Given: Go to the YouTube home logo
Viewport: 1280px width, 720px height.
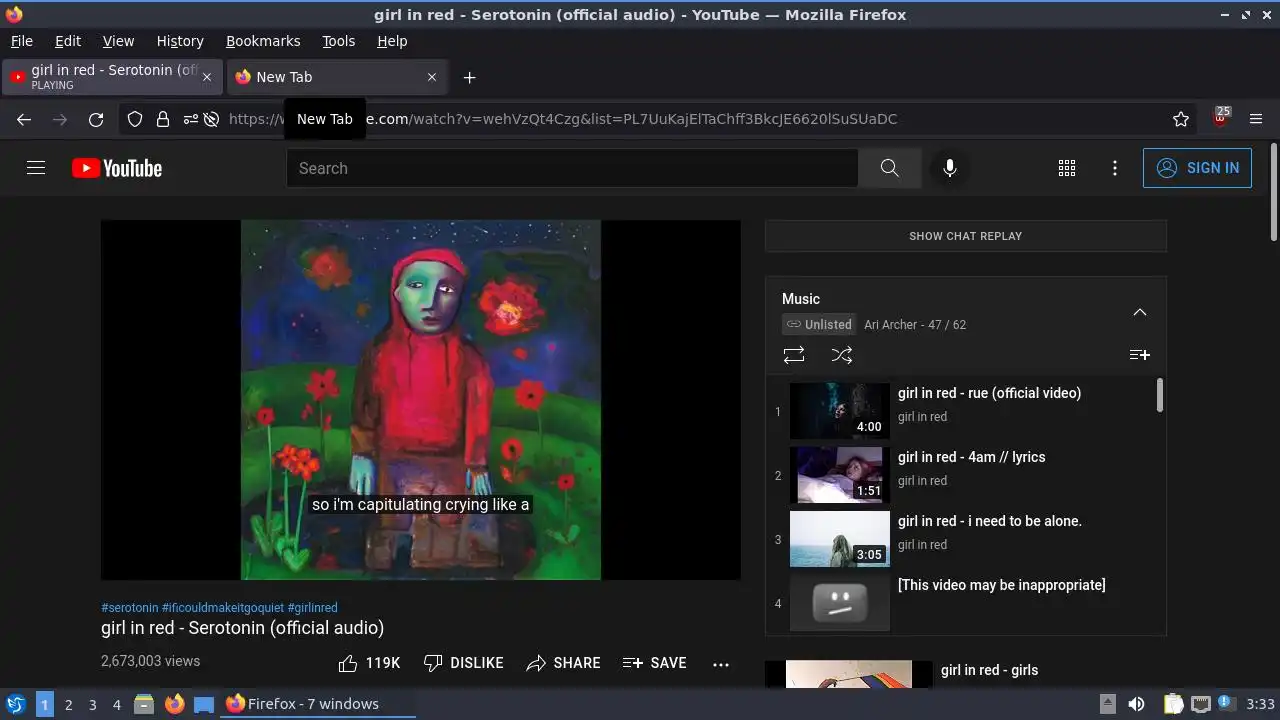Looking at the screenshot, I should click(x=117, y=168).
